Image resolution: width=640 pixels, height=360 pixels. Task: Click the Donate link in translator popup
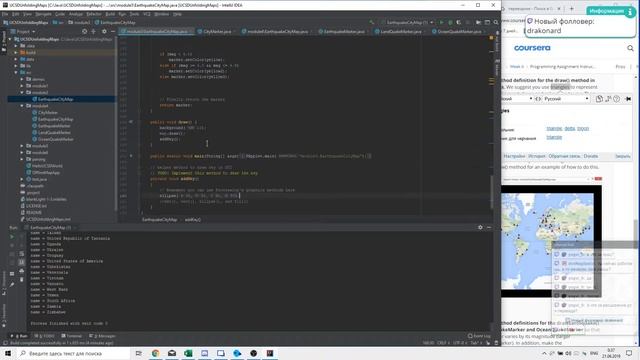(591, 156)
